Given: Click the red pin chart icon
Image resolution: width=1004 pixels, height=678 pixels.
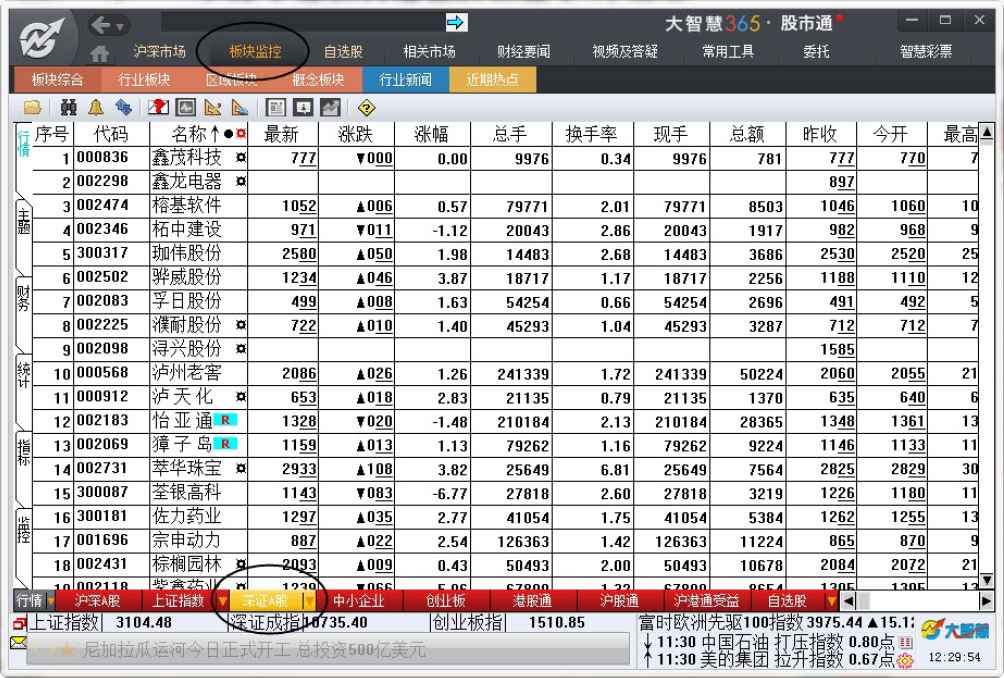Looking at the screenshot, I should point(158,108).
